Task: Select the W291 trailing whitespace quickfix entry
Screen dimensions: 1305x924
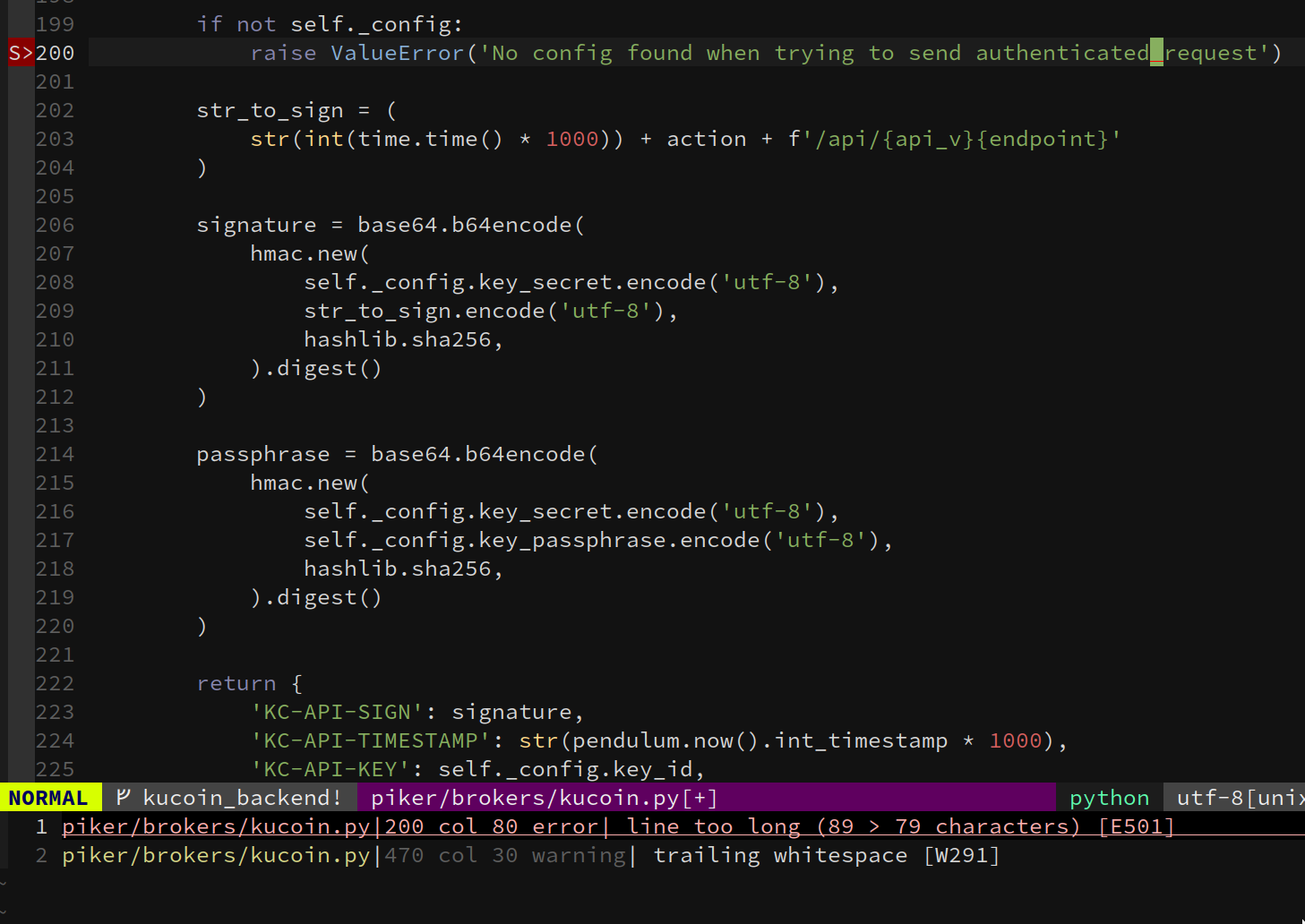Action: point(531,855)
